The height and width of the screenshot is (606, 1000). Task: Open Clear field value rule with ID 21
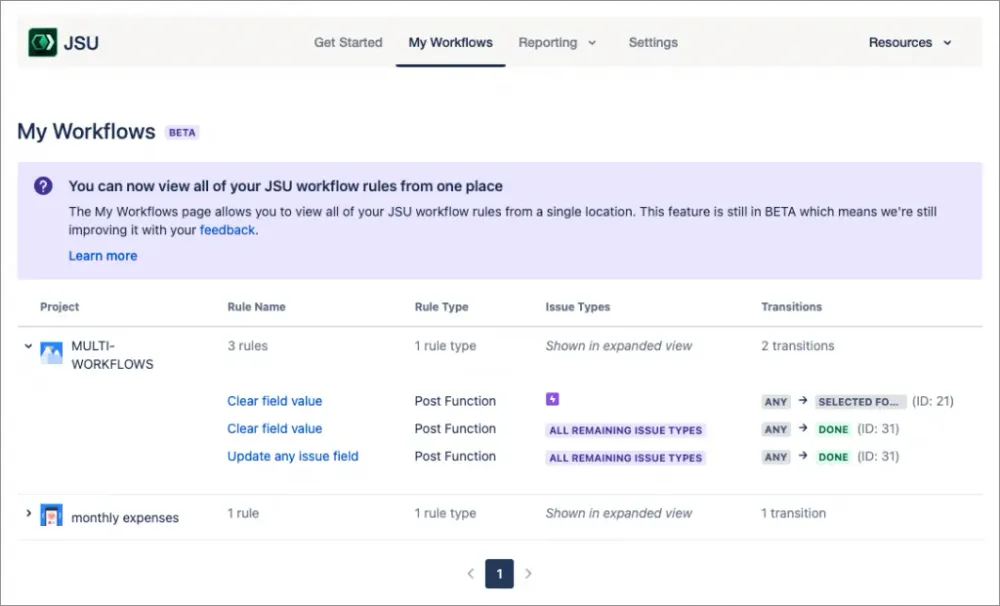[275, 401]
